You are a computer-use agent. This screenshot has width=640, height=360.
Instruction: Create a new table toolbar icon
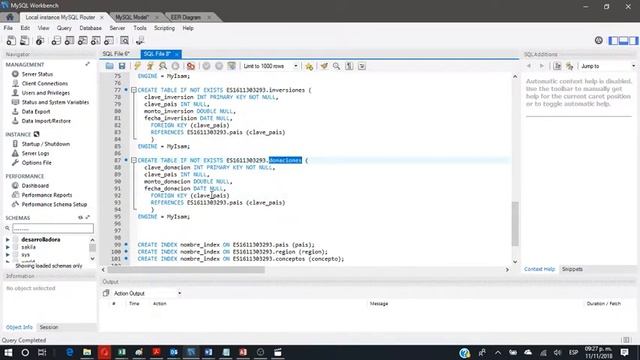69,40
